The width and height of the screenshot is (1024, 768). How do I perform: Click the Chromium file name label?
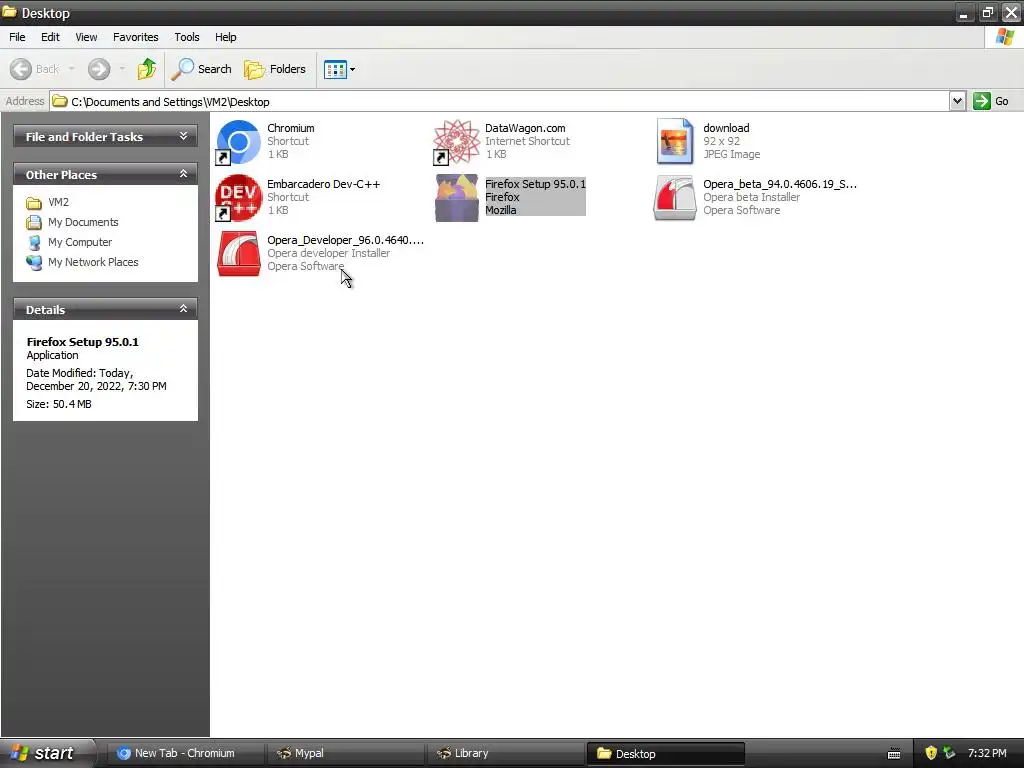[x=291, y=128]
